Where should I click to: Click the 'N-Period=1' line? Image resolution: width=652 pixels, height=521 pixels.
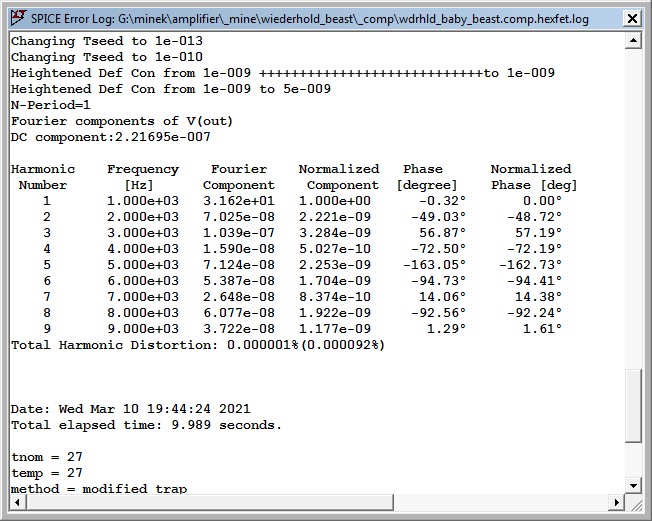click(x=51, y=105)
